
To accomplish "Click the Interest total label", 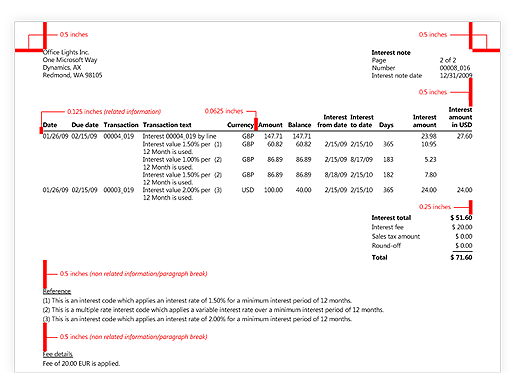I will pos(391,218).
